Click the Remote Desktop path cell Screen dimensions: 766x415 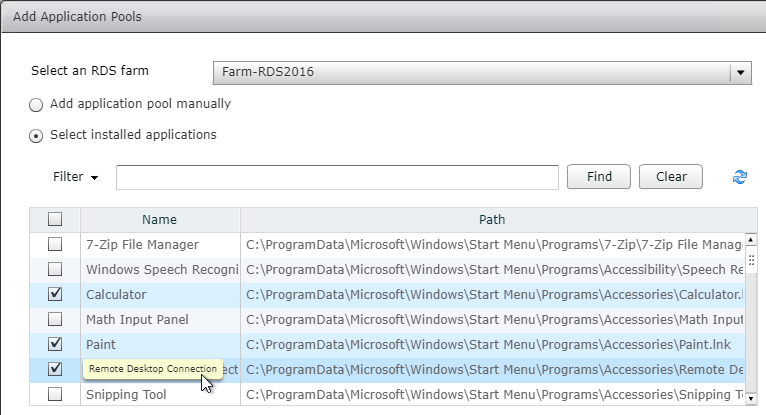pos(493,370)
